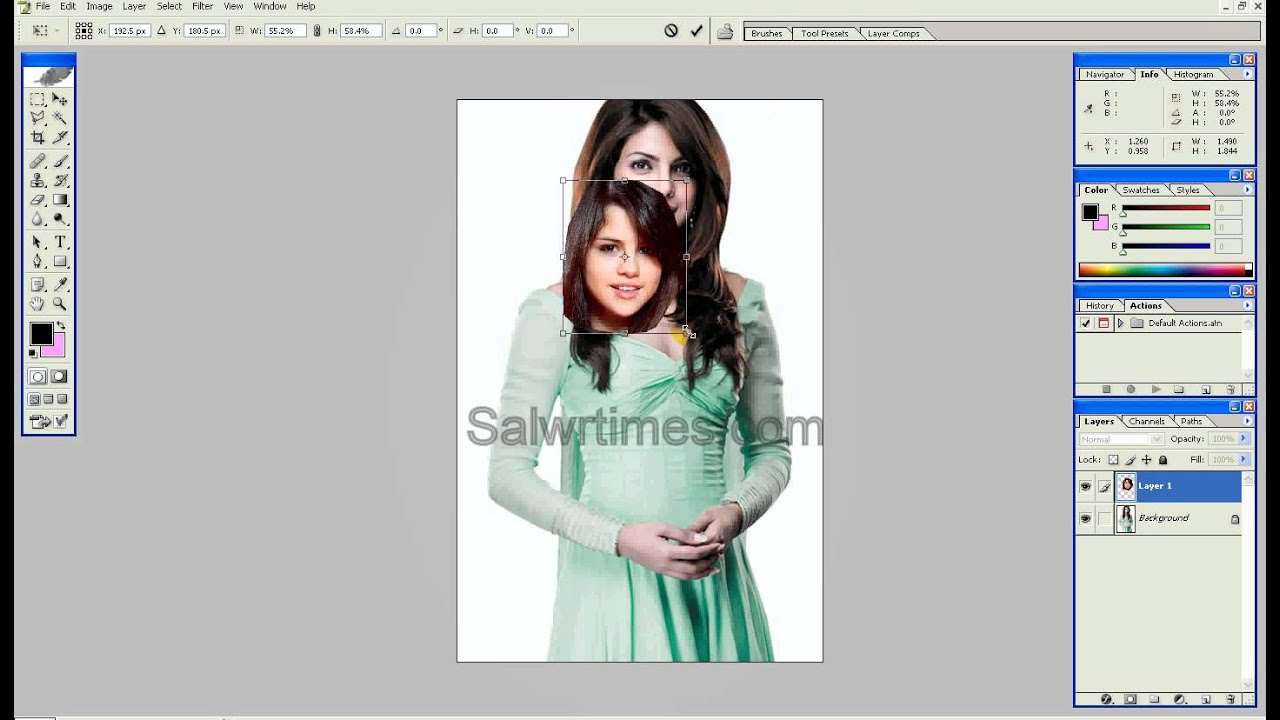1280x720 pixels.
Task: Switch to the Histogram tab
Action: 1193,75
